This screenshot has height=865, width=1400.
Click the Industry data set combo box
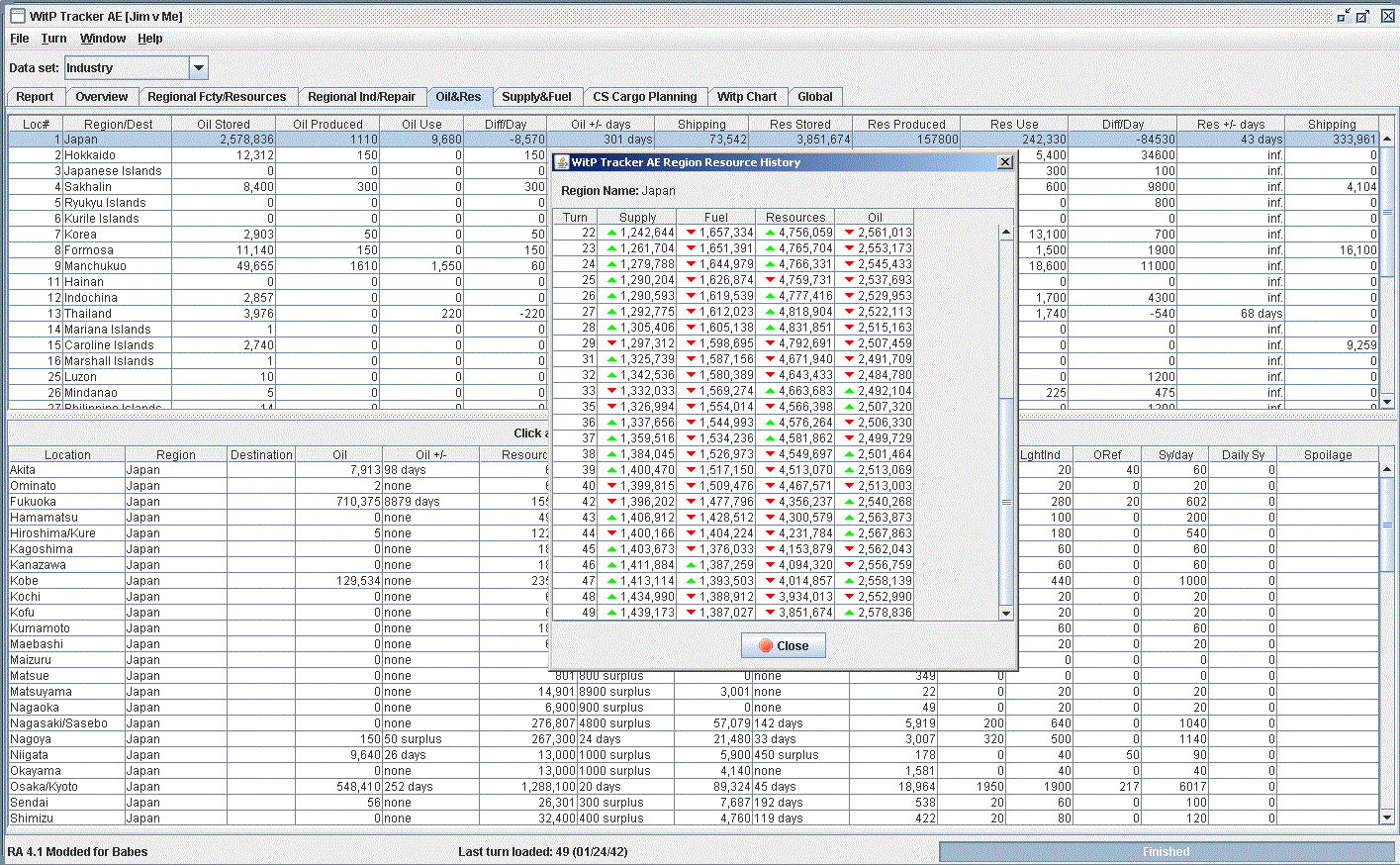(127, 68)
